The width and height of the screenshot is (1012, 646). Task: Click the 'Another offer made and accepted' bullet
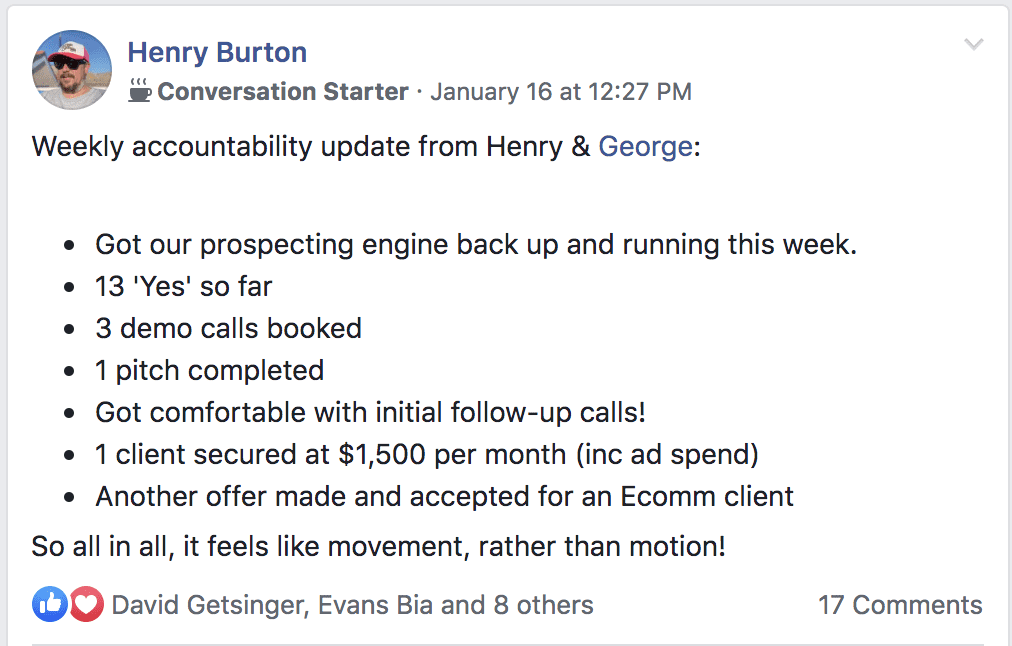pyautogui.click(x=444, y=496)
